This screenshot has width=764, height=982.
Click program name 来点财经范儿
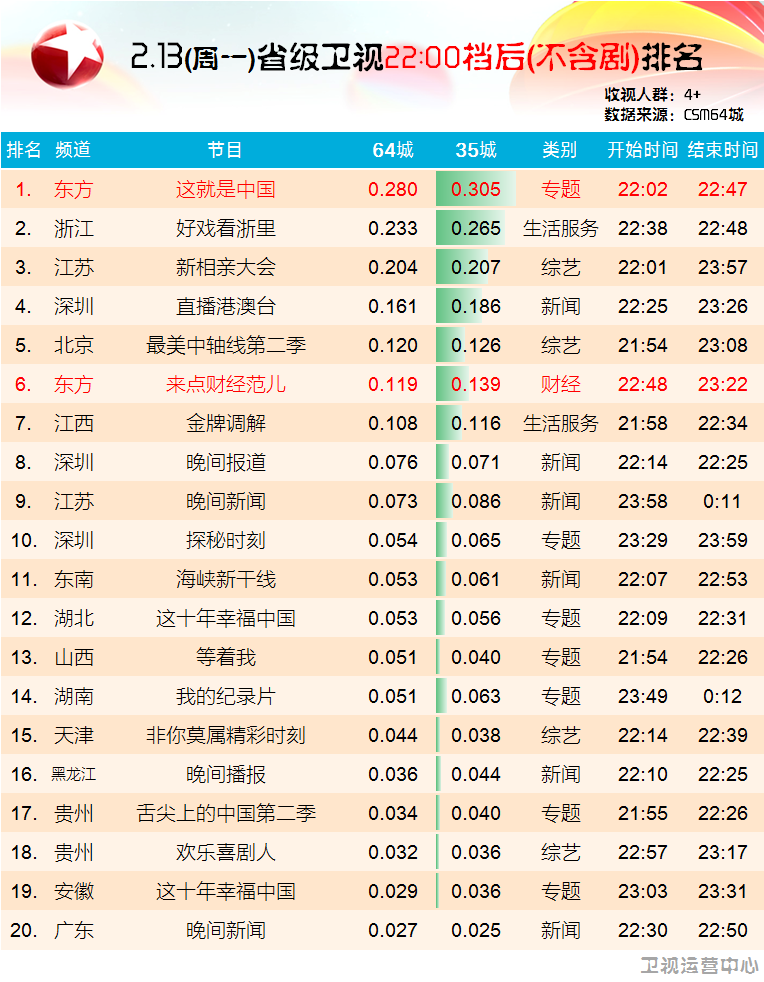point(225,384)
